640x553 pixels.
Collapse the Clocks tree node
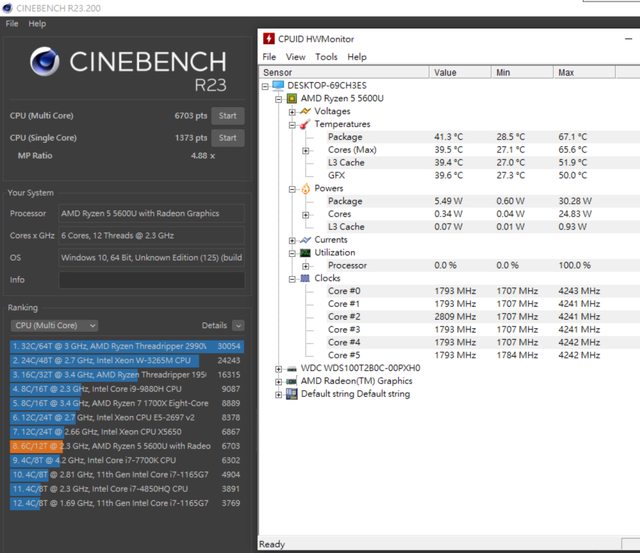click(x=292, y=278)
